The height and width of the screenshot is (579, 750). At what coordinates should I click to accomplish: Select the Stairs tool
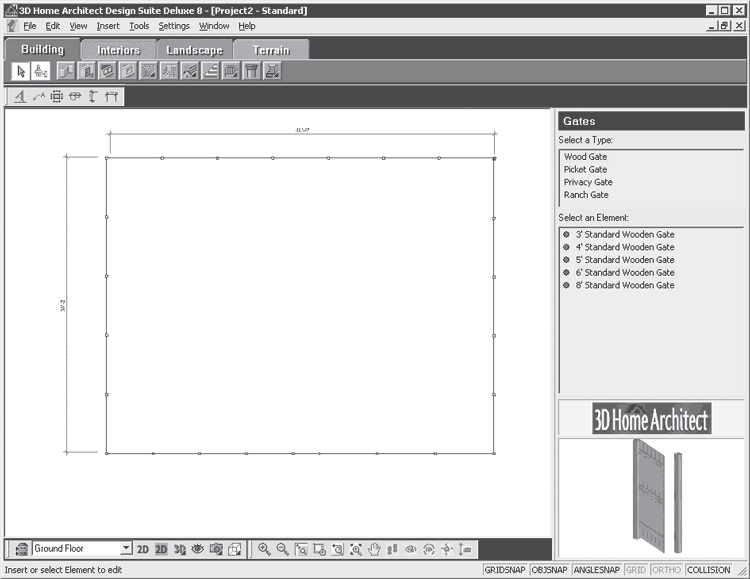coord(210,71)
